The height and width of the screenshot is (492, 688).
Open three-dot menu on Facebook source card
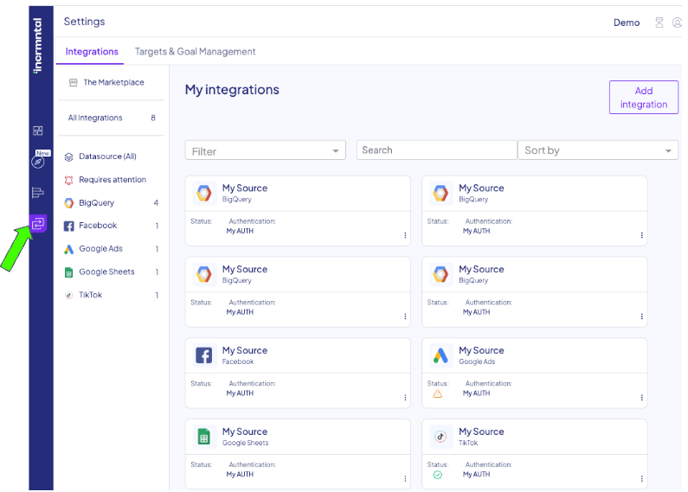tap(405, 398)
